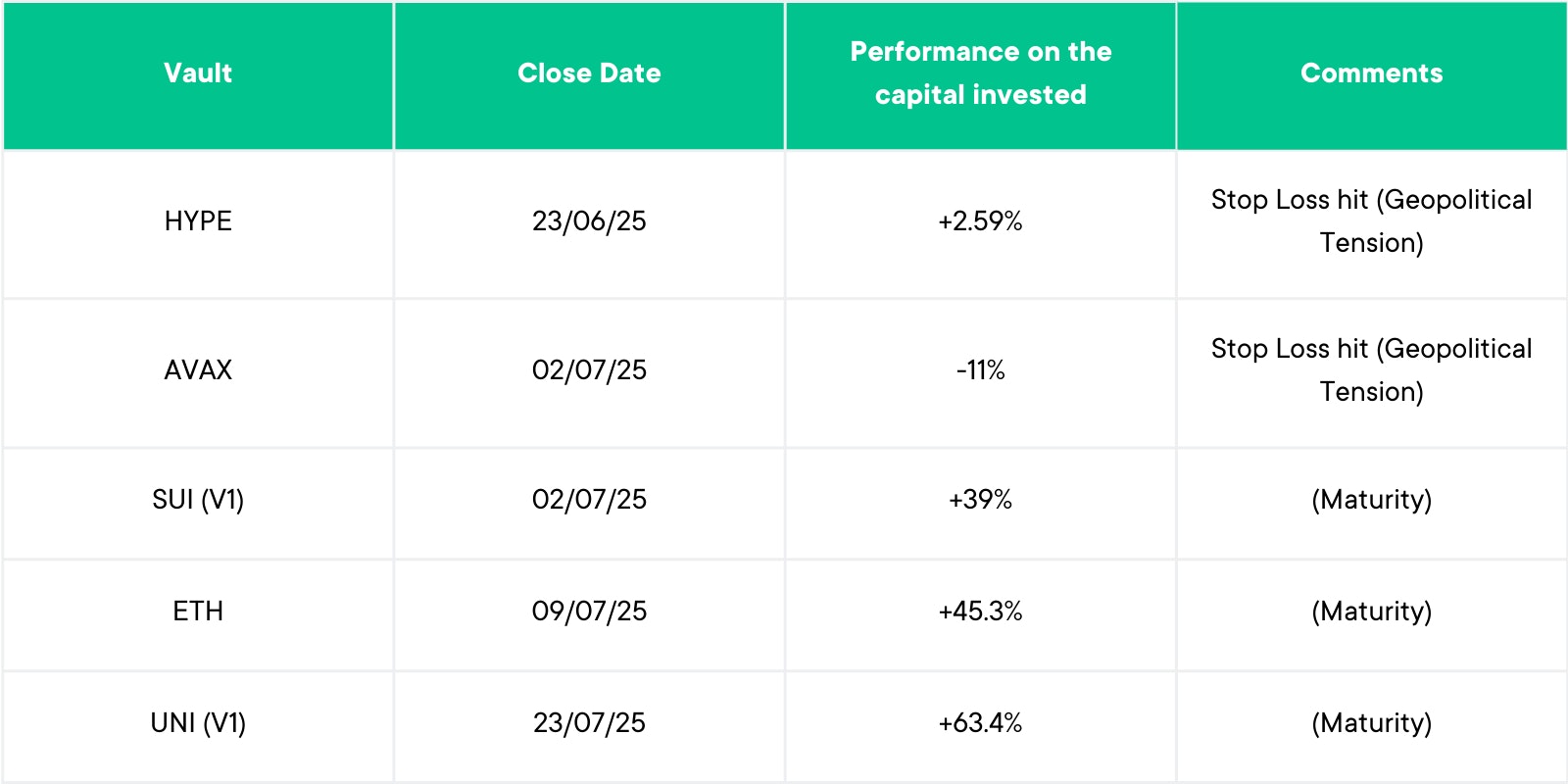1568x784 pixels.
Task: Select the AVAX vault cell
Action: tap(198, 370)
